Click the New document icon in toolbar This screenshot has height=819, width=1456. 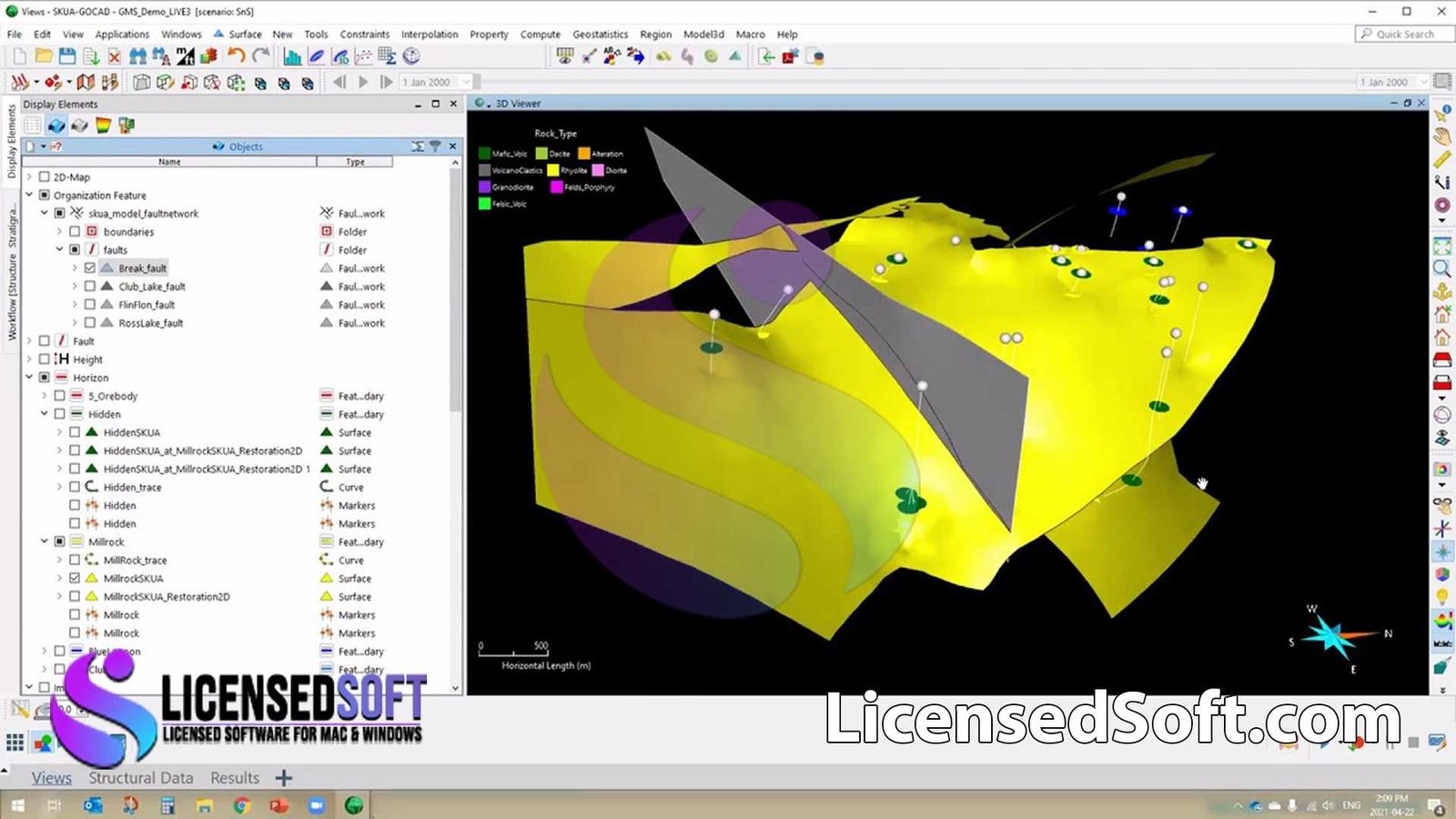pyautogui.click(x=19, y=56)
